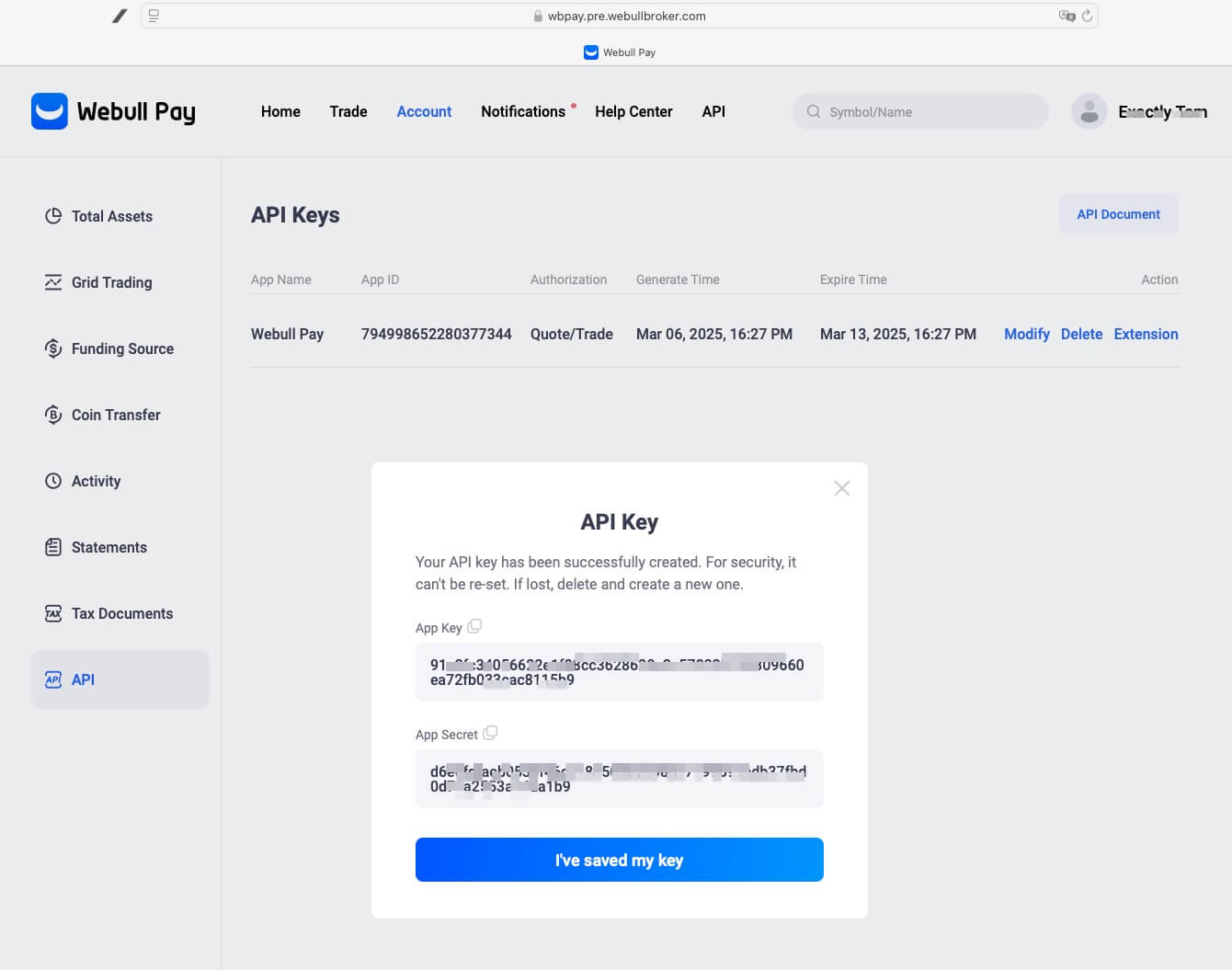Open the Help Center menu
Viewport: 1232px width, 970px height.
click(633, 111)
